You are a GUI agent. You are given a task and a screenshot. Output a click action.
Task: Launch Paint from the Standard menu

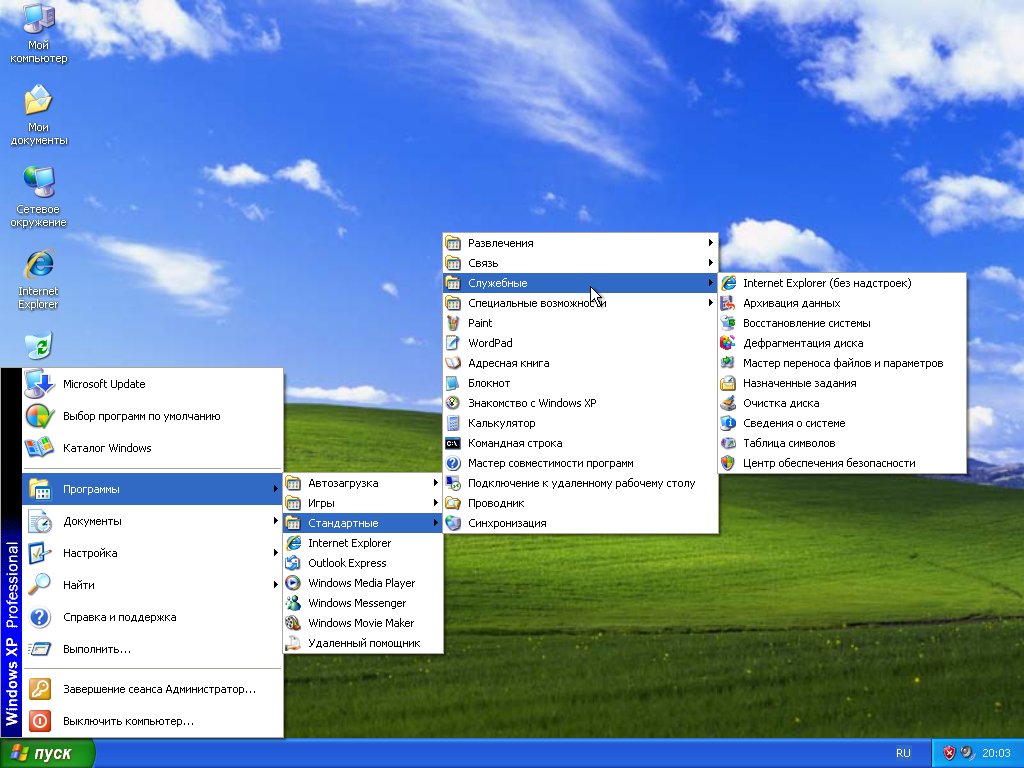point(480,323)
